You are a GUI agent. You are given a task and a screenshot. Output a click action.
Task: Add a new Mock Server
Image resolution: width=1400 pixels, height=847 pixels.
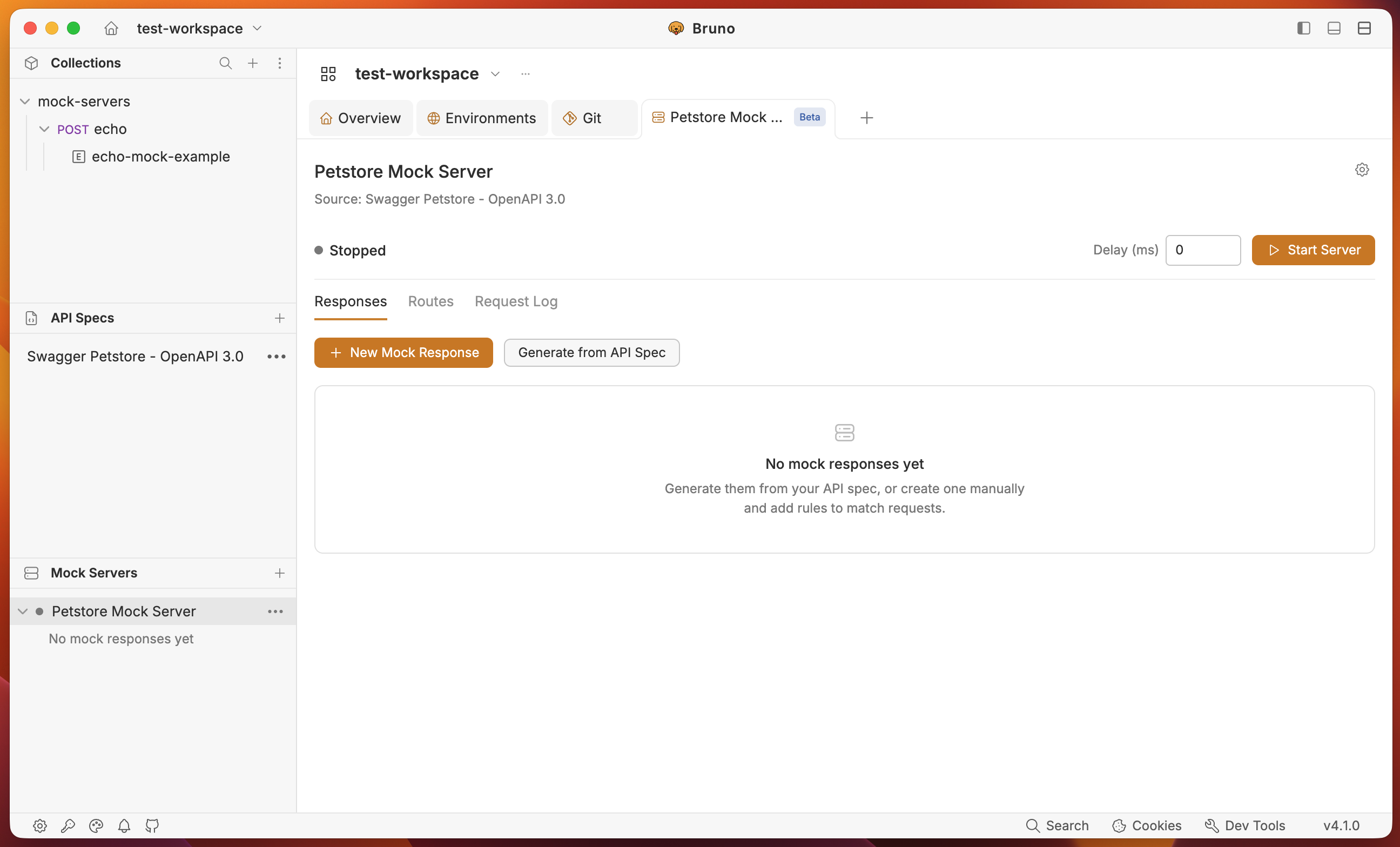[x=280, y=573]
